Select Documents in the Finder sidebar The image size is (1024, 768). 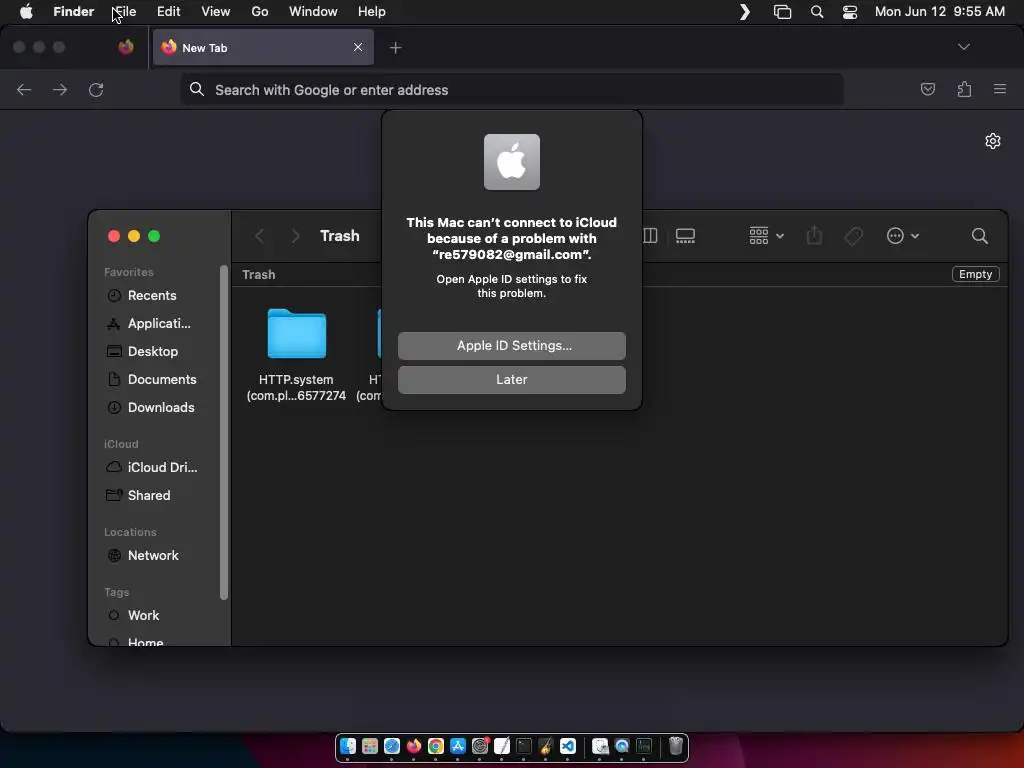click(x=161, y=379)
